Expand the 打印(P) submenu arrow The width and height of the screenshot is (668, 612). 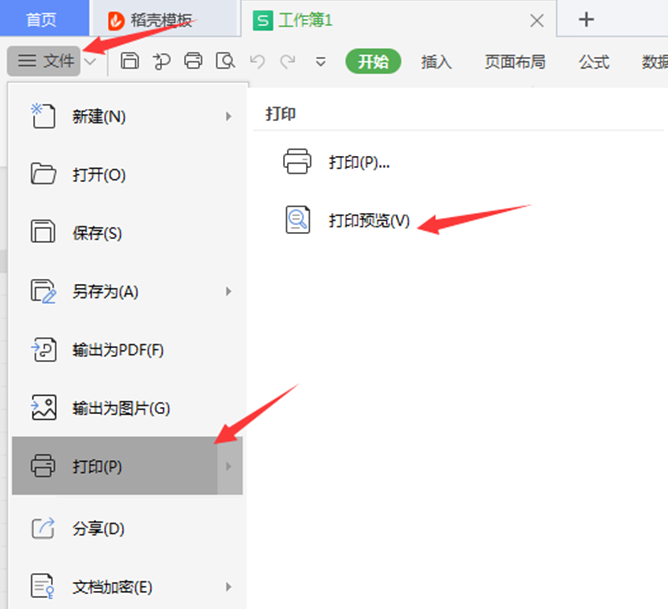(x=229, y=466)
